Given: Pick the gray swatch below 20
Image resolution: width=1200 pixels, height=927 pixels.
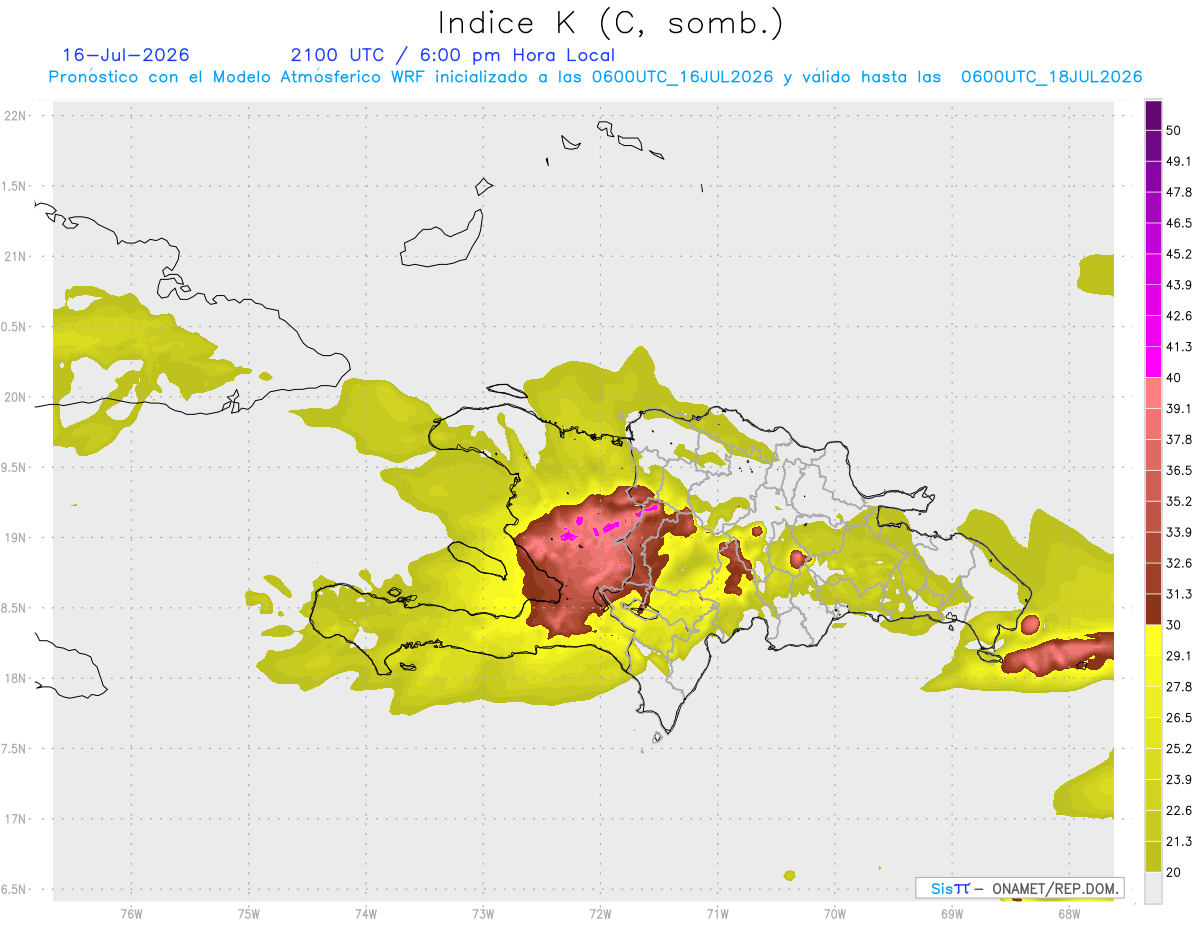Looking at the screenshot, I should click(1153, 888).
